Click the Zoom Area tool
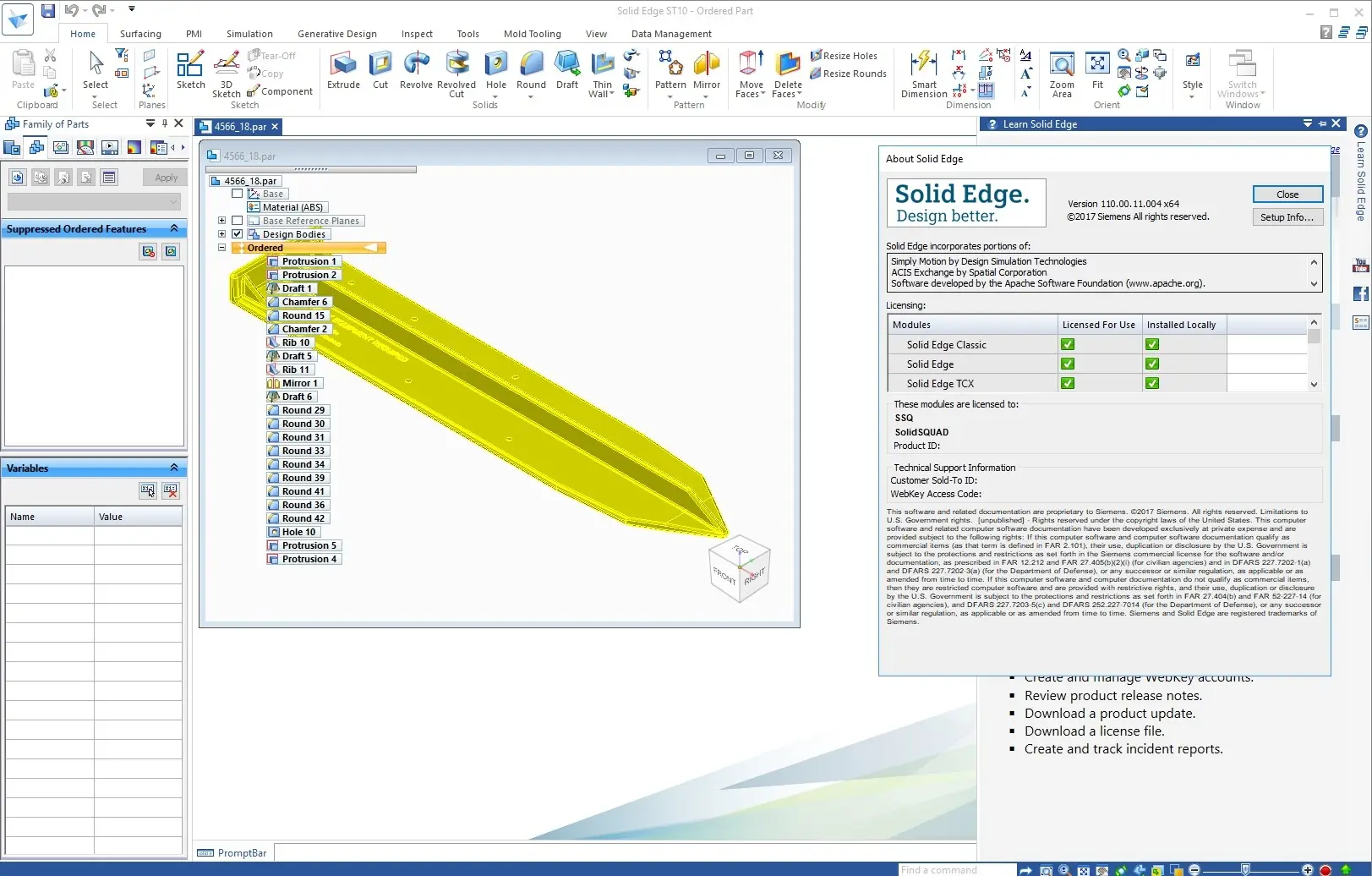Image resolution: width=1372 pixels, height=876 pixels. (x=1062, y=74)
